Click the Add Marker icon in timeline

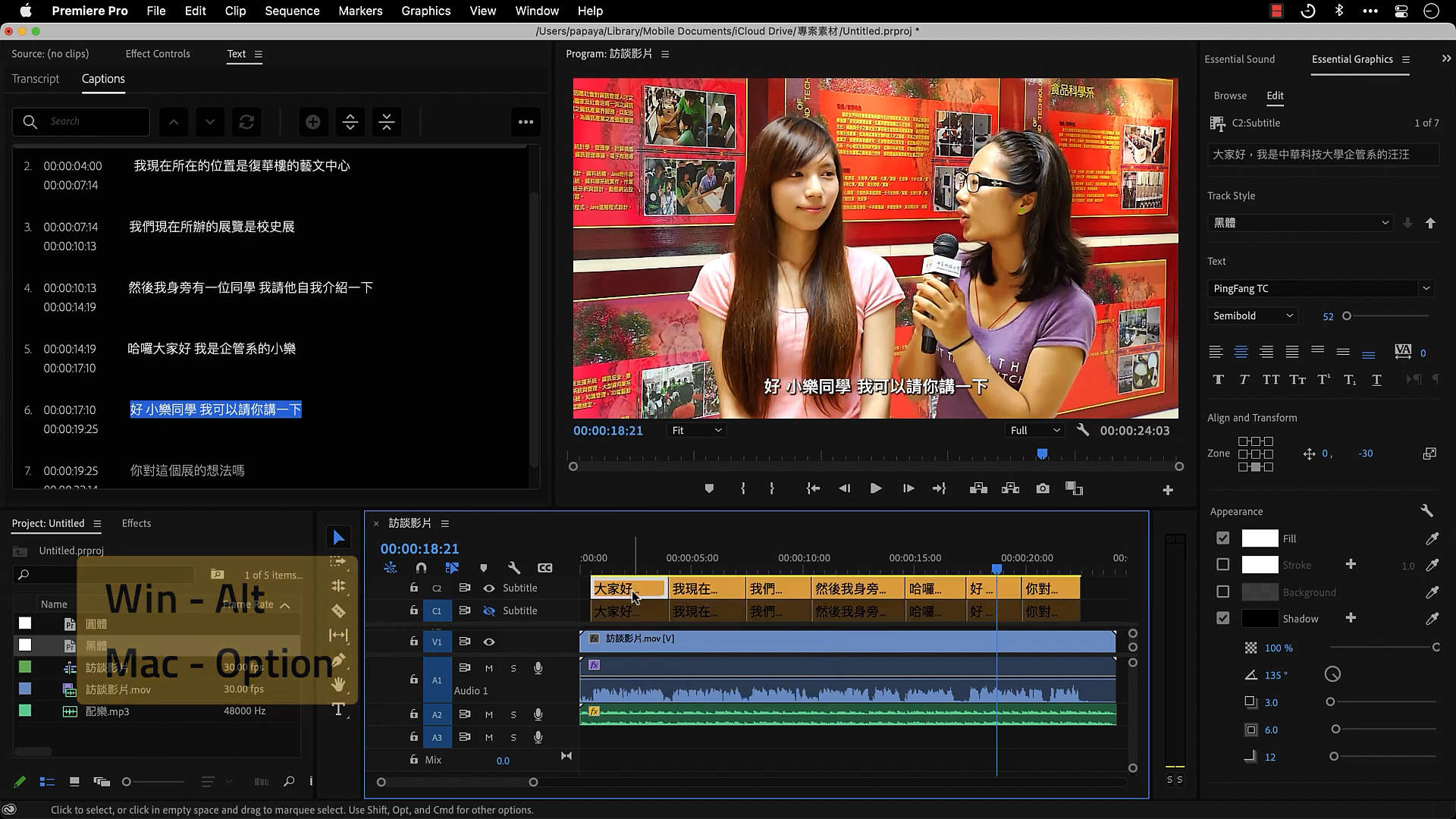tap(483, 568)
